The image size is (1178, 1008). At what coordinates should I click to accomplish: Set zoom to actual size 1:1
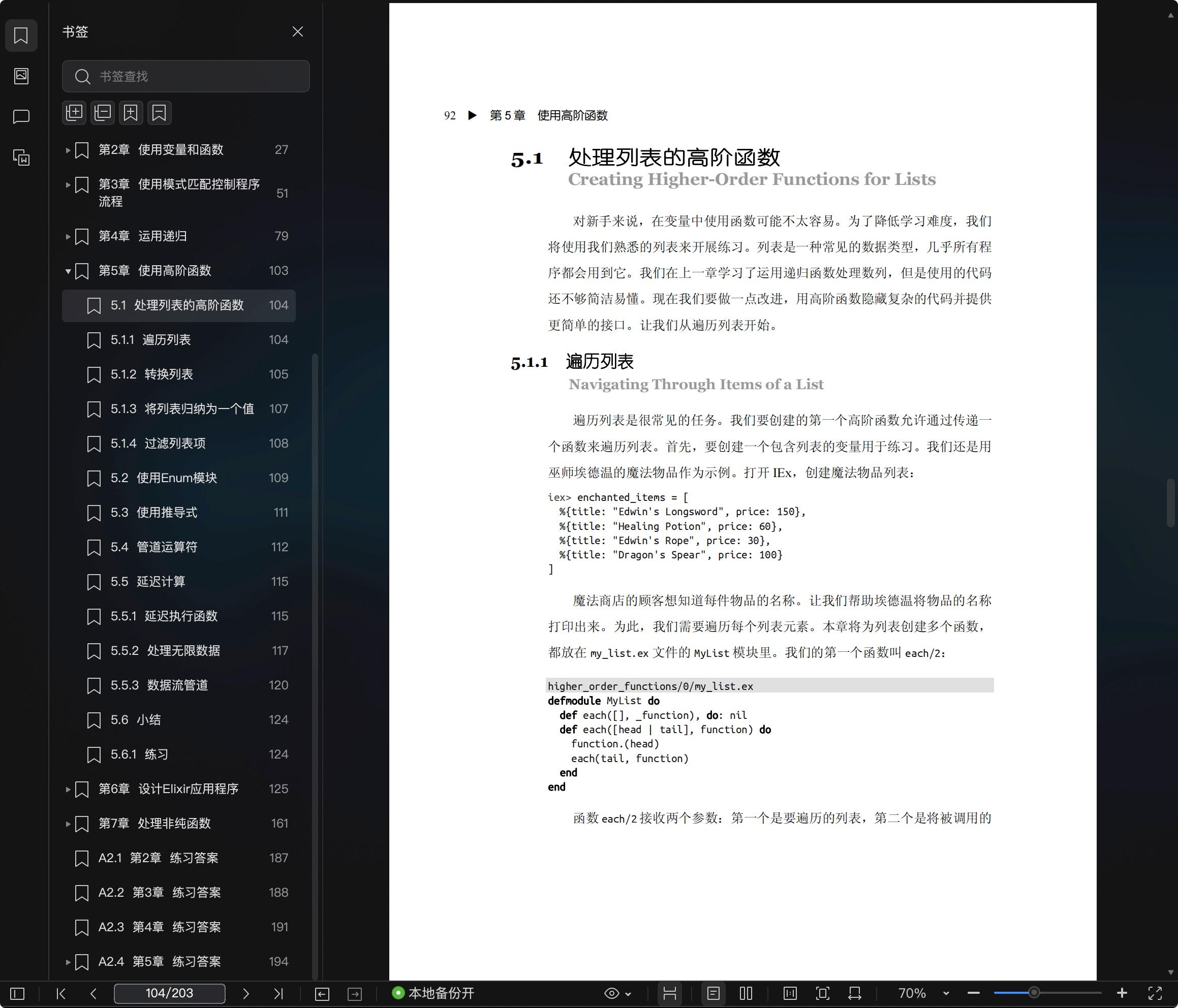790,994
